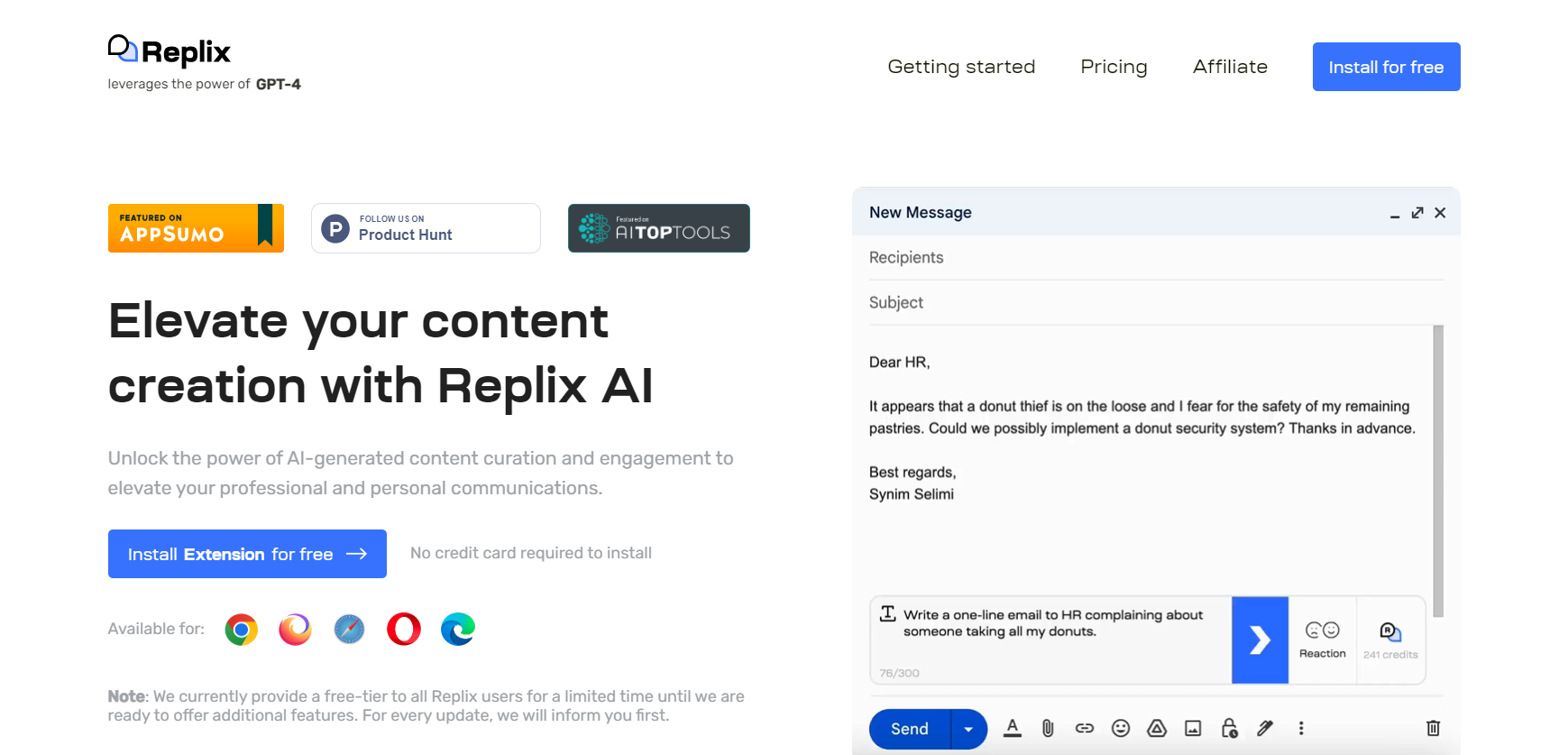
Task: Click 'leverages the power of GPT-4' tagline
Action: tap(204, 84)
